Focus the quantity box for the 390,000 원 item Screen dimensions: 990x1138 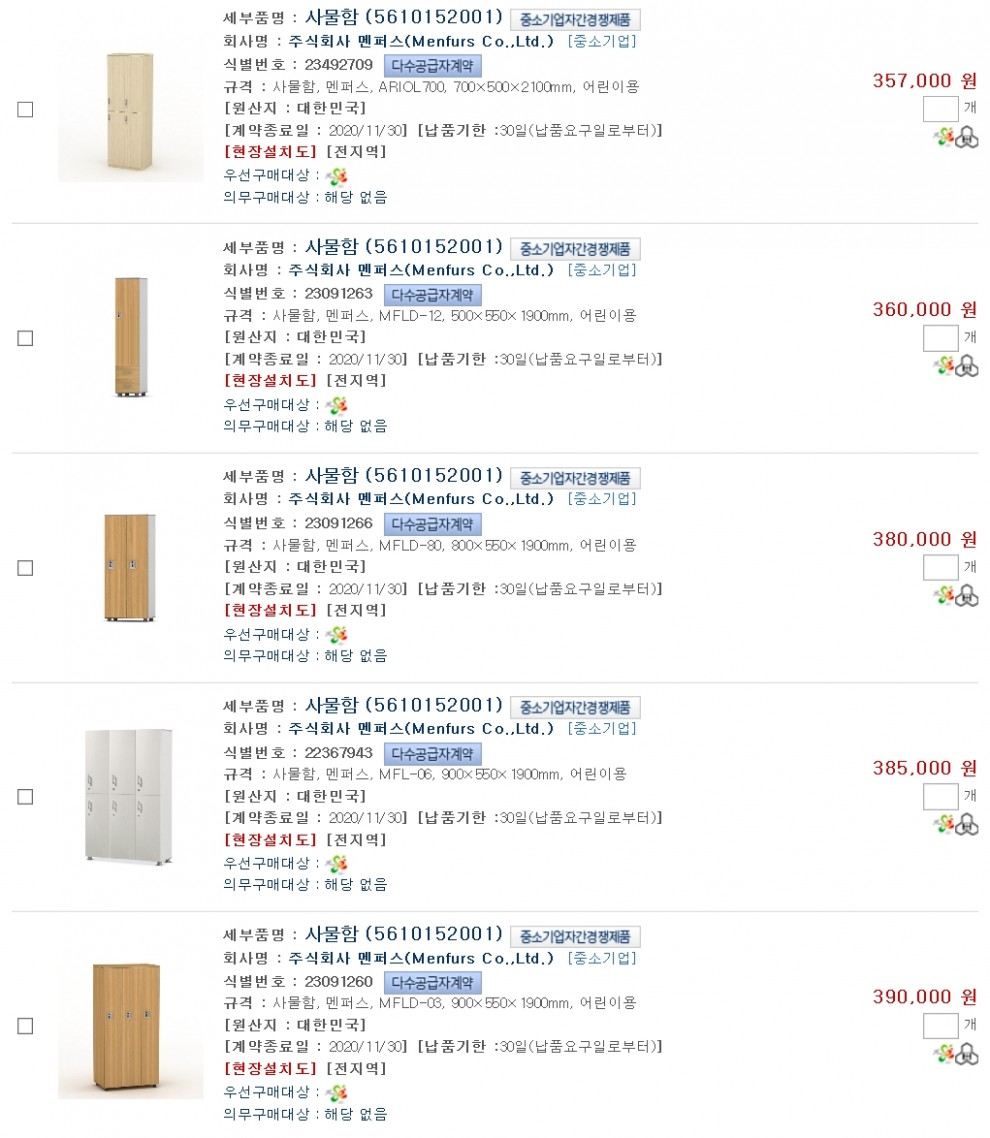[x=940, y=1025]
